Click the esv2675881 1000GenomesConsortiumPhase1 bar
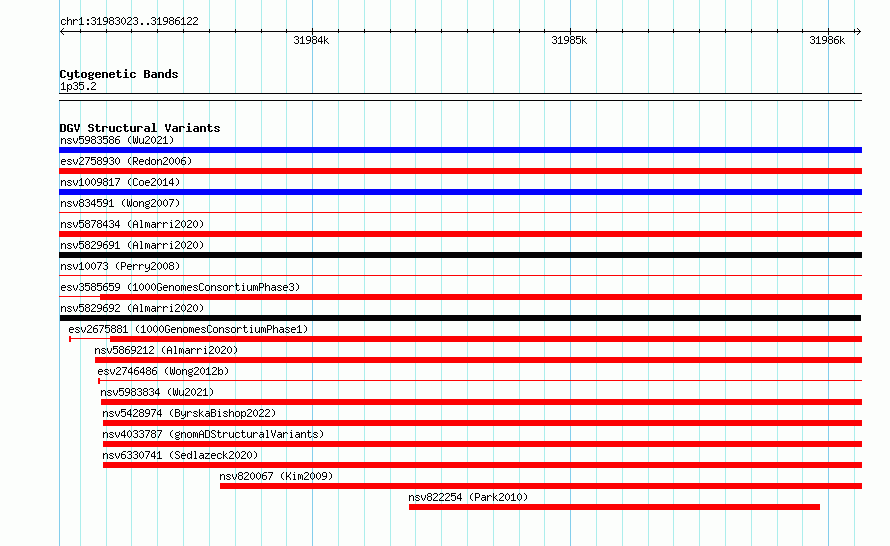Image resolution: width=890 pixels, height=546 pixels. [x=465, y=339]
